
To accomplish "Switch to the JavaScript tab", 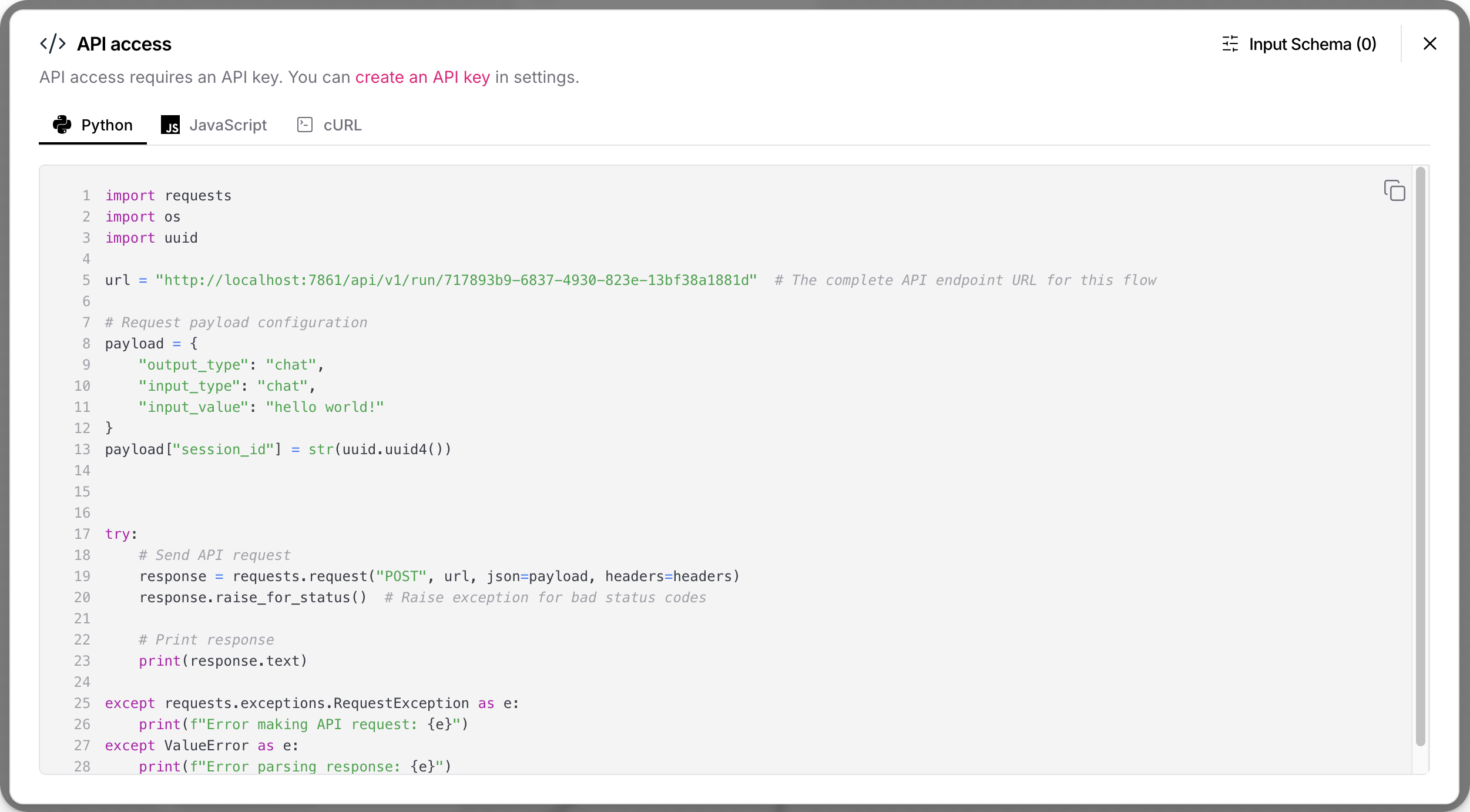I will 227,125.
